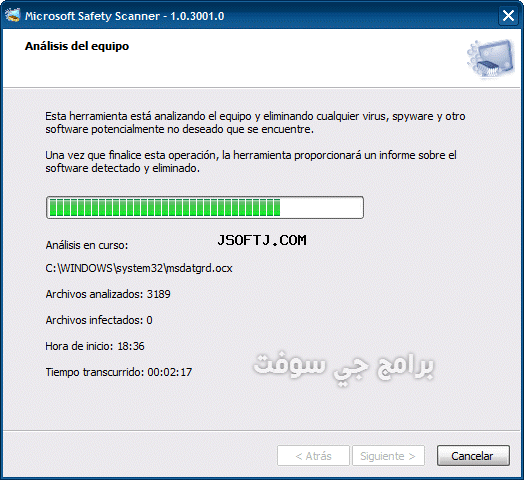Screen dimensions: 524x480
Task: Click the Hora de inicio: 18:36 label
Action: tap(95, 346)
